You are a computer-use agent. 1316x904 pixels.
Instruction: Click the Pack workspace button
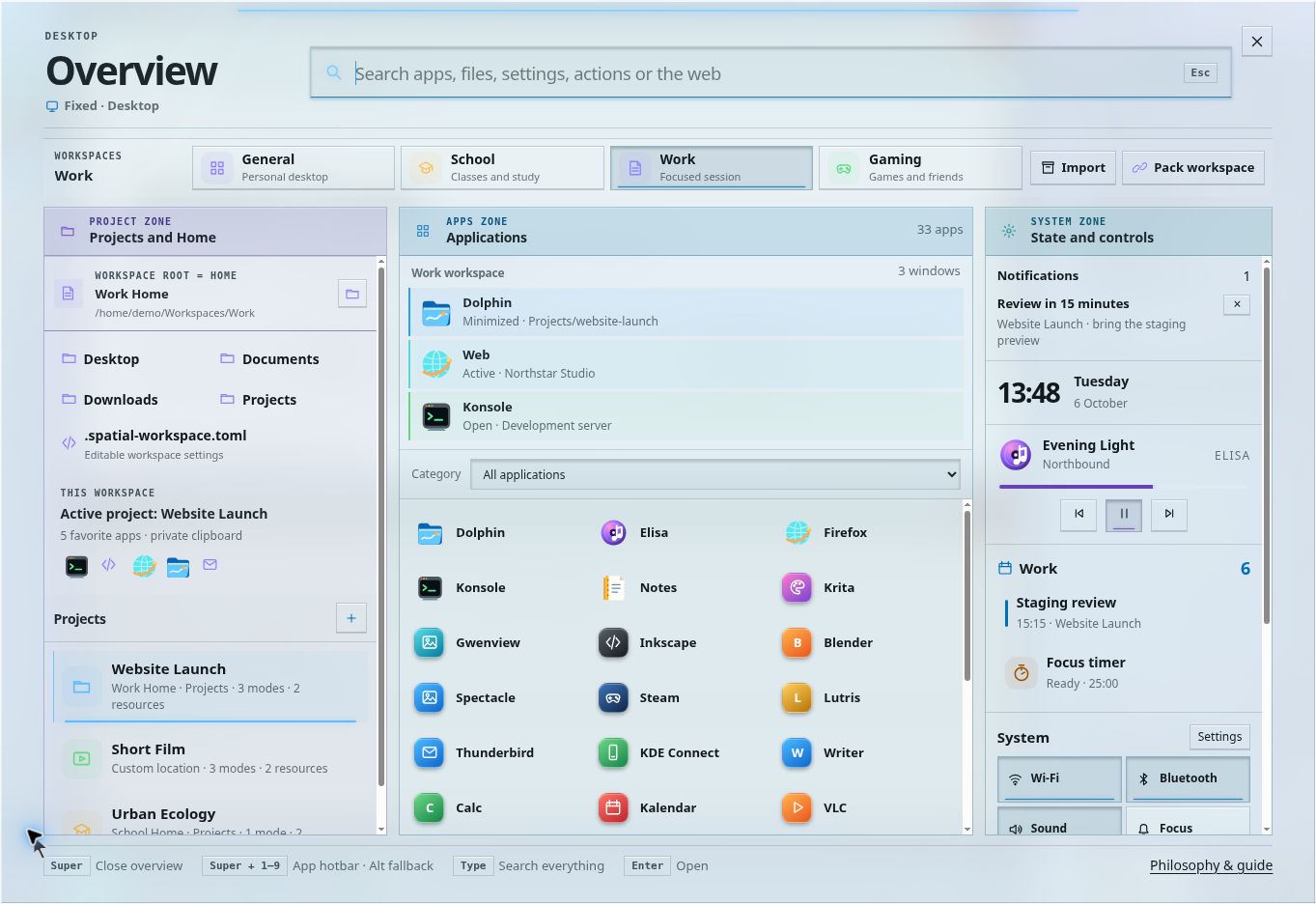click(1192, 167)
